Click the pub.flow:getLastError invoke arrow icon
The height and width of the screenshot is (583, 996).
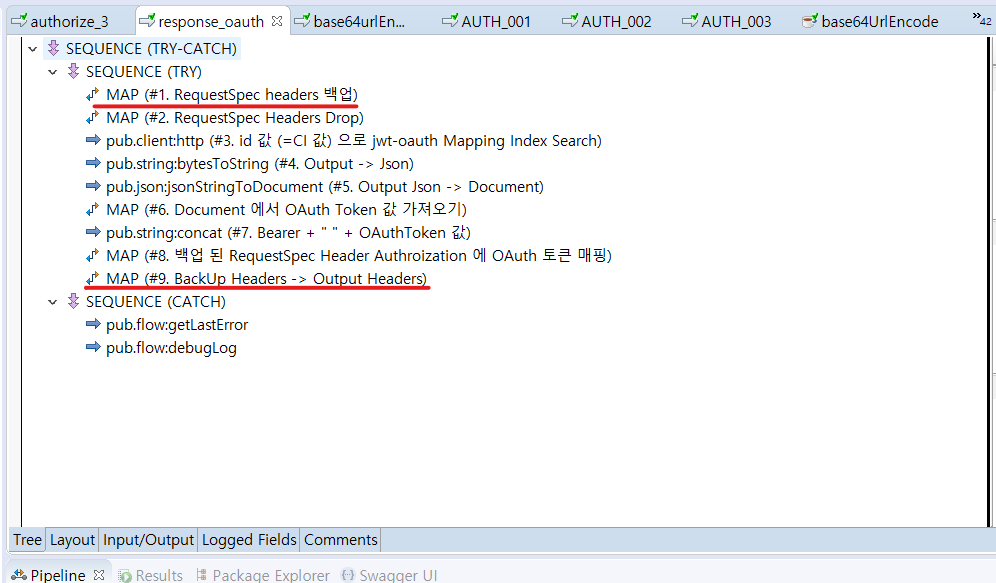point(93,325)
